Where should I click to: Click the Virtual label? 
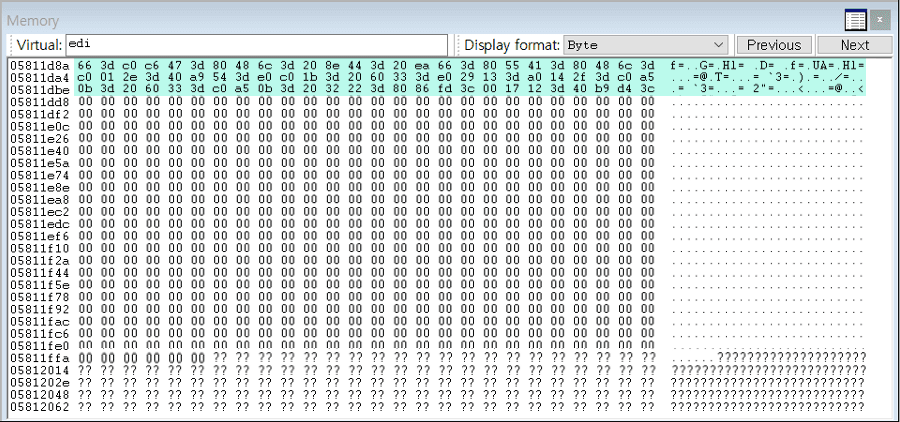click(39, 45)
